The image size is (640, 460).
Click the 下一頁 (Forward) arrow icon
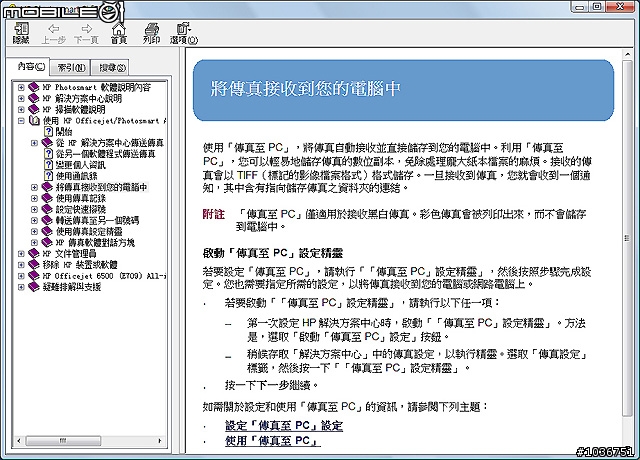87,29
